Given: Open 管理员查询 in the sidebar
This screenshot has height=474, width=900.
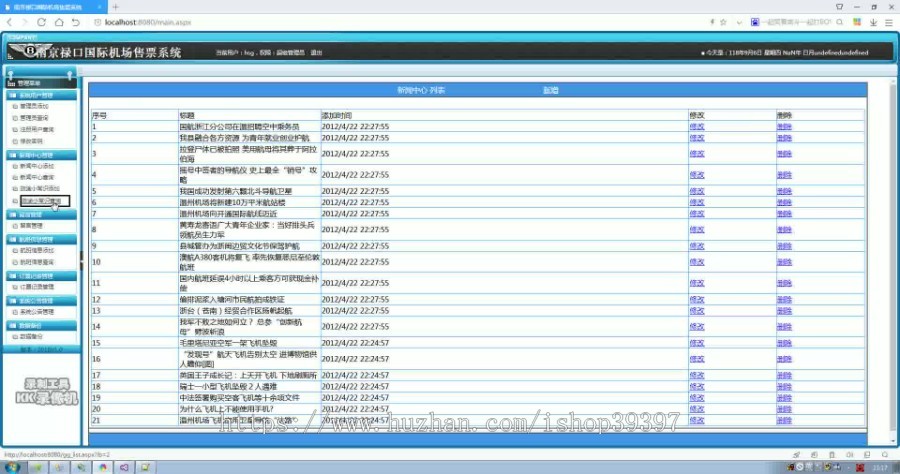Looking at the screenshot, I should point(34,118).
